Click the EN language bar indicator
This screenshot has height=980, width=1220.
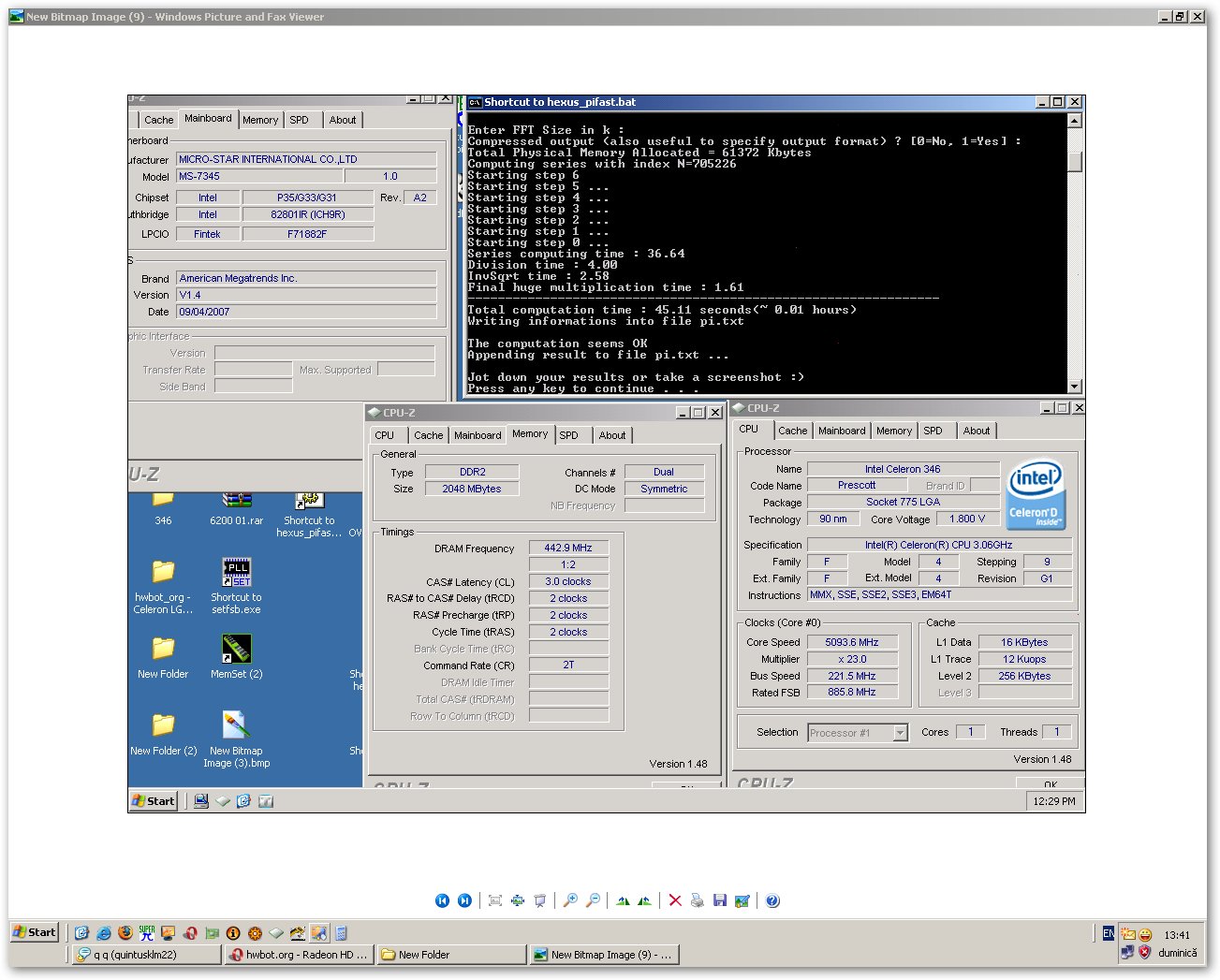1109,933
